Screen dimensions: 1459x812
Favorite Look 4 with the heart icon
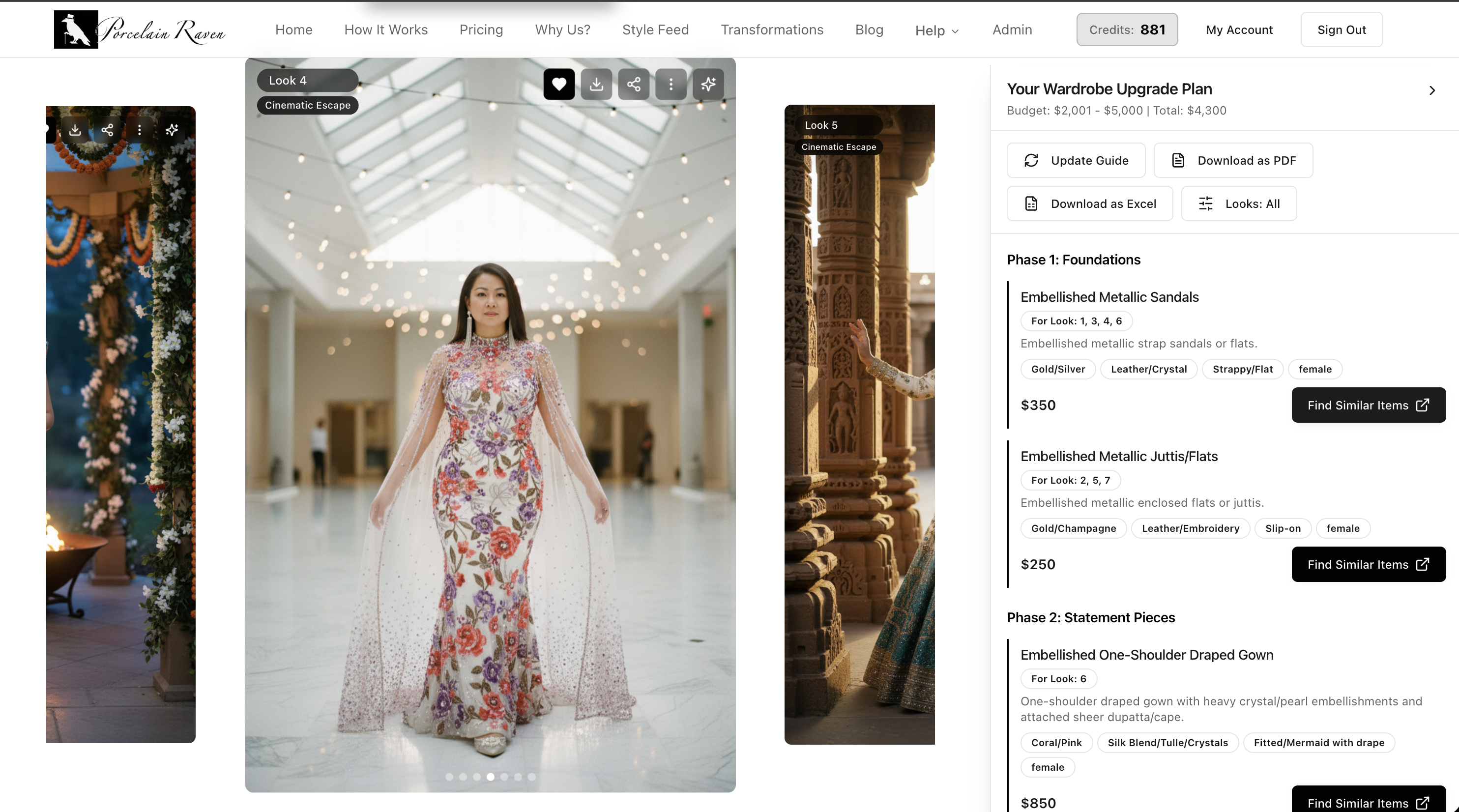tap(559, 85)
